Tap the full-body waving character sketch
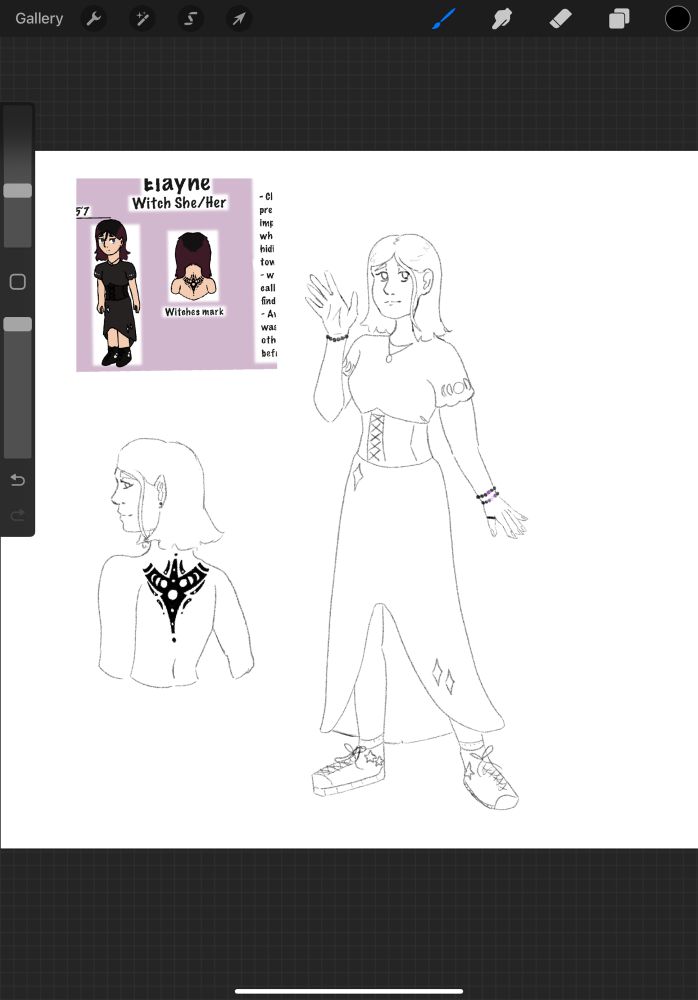Viewport: 698px width, 1000px height. 415,522
